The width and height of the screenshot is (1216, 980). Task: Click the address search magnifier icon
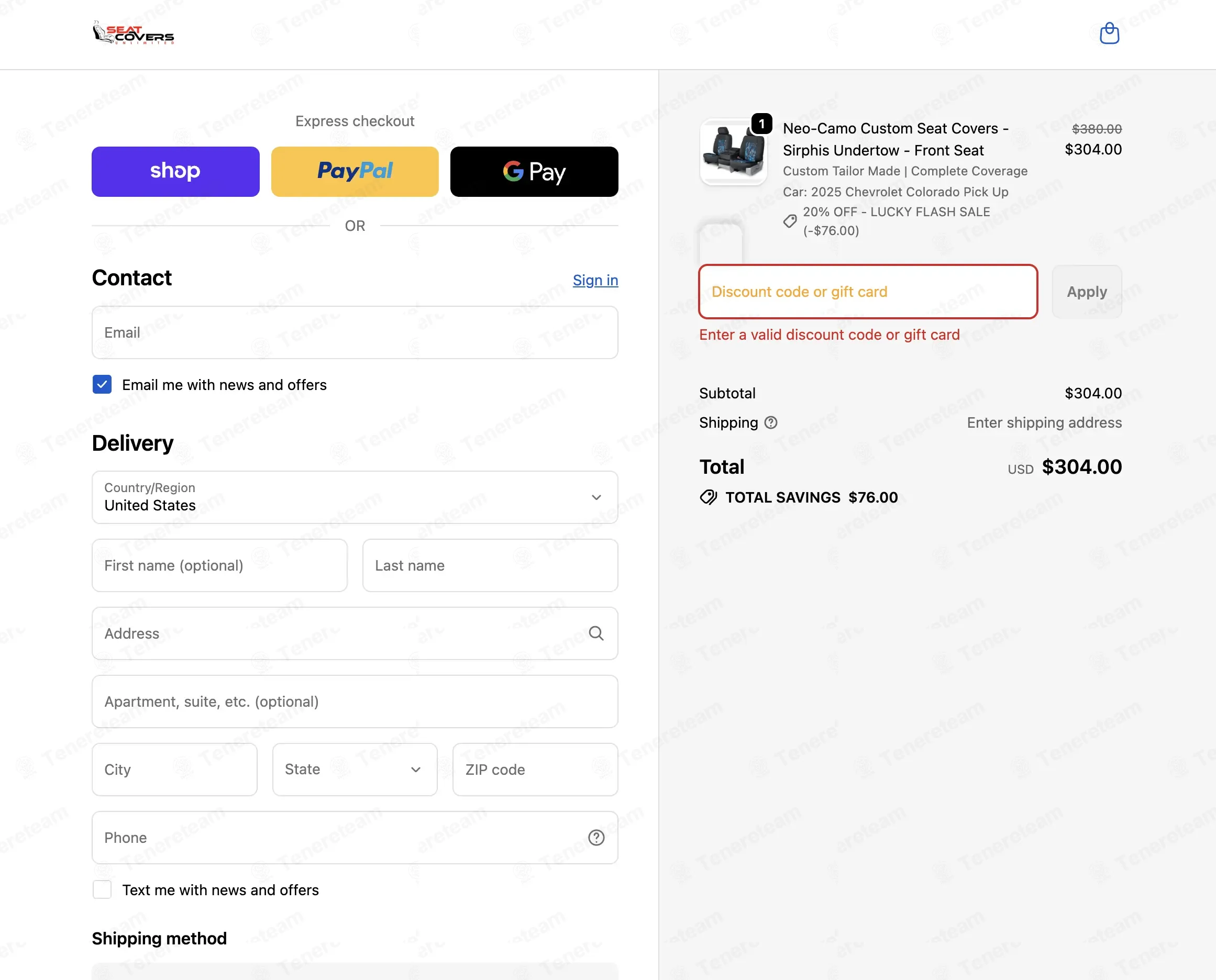point(596,633)
